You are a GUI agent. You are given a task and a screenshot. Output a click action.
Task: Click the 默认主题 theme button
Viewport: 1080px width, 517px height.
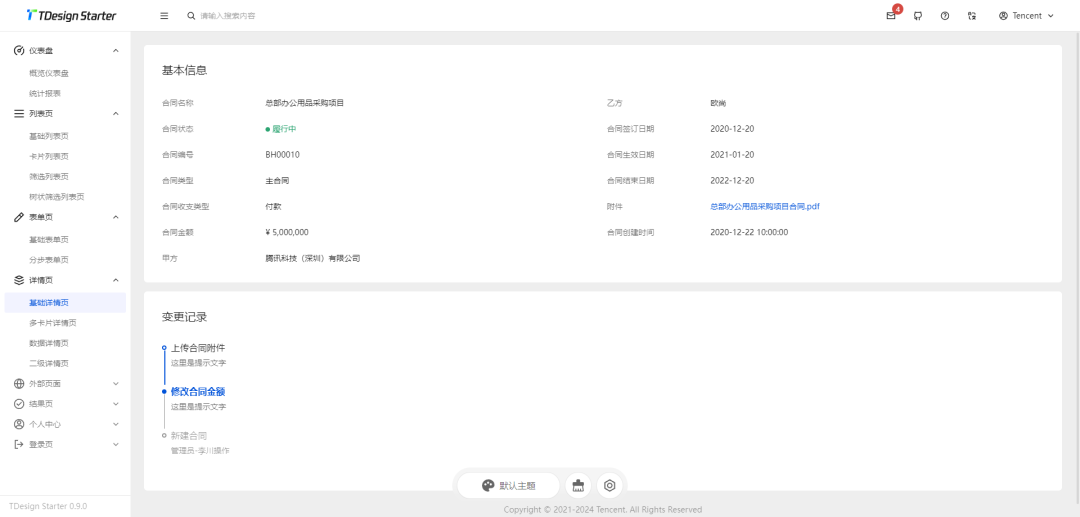click(x=508, y=486)
